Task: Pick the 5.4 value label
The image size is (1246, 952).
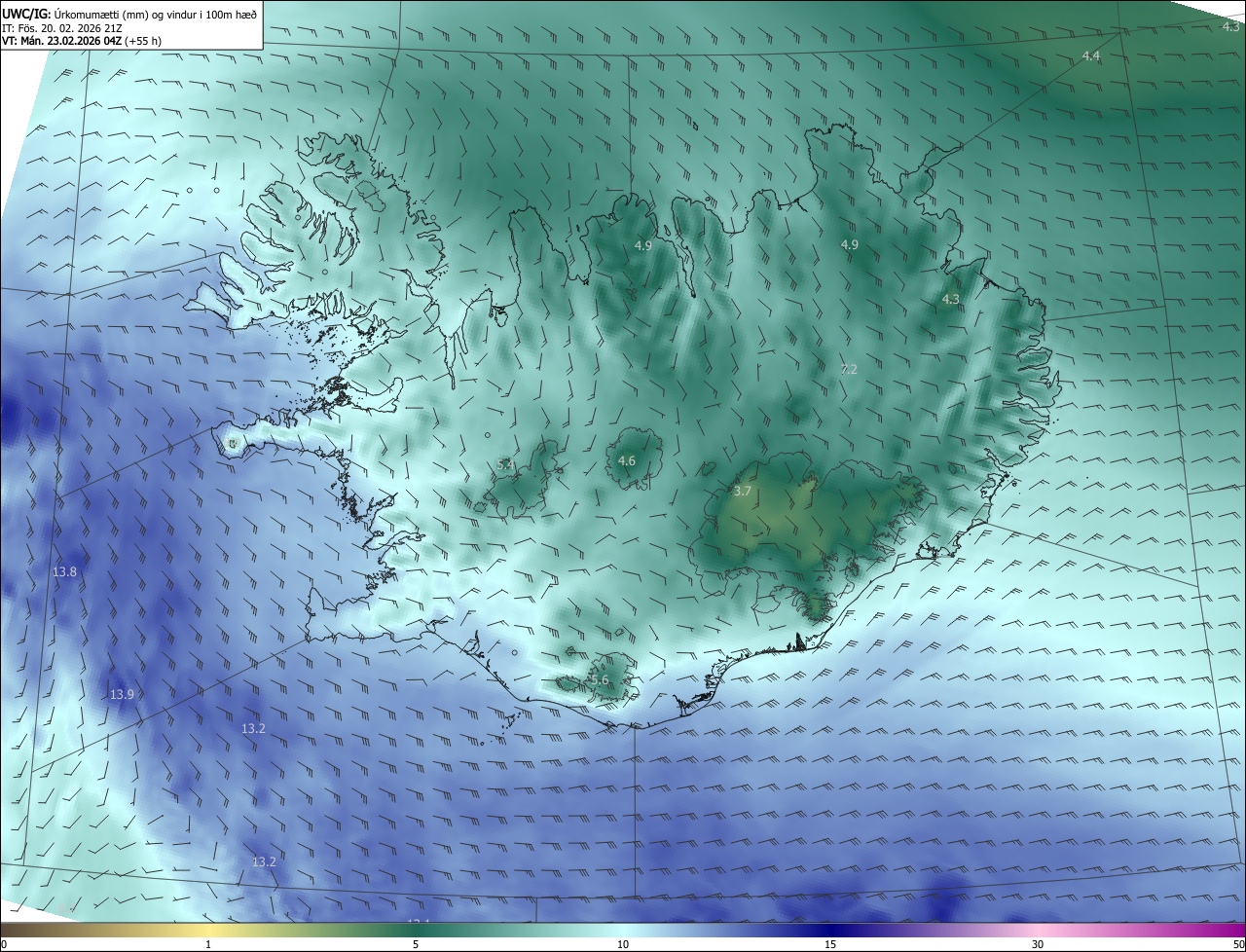Action: pyautogui.click(x=505, y=465)
